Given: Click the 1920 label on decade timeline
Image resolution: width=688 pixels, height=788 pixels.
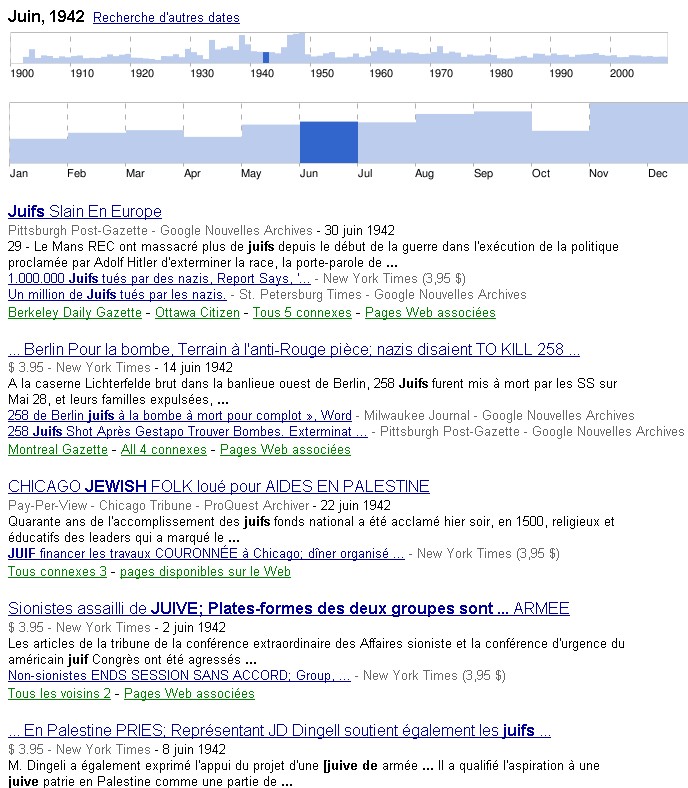Looking at the screenshot, I should 142,73.
